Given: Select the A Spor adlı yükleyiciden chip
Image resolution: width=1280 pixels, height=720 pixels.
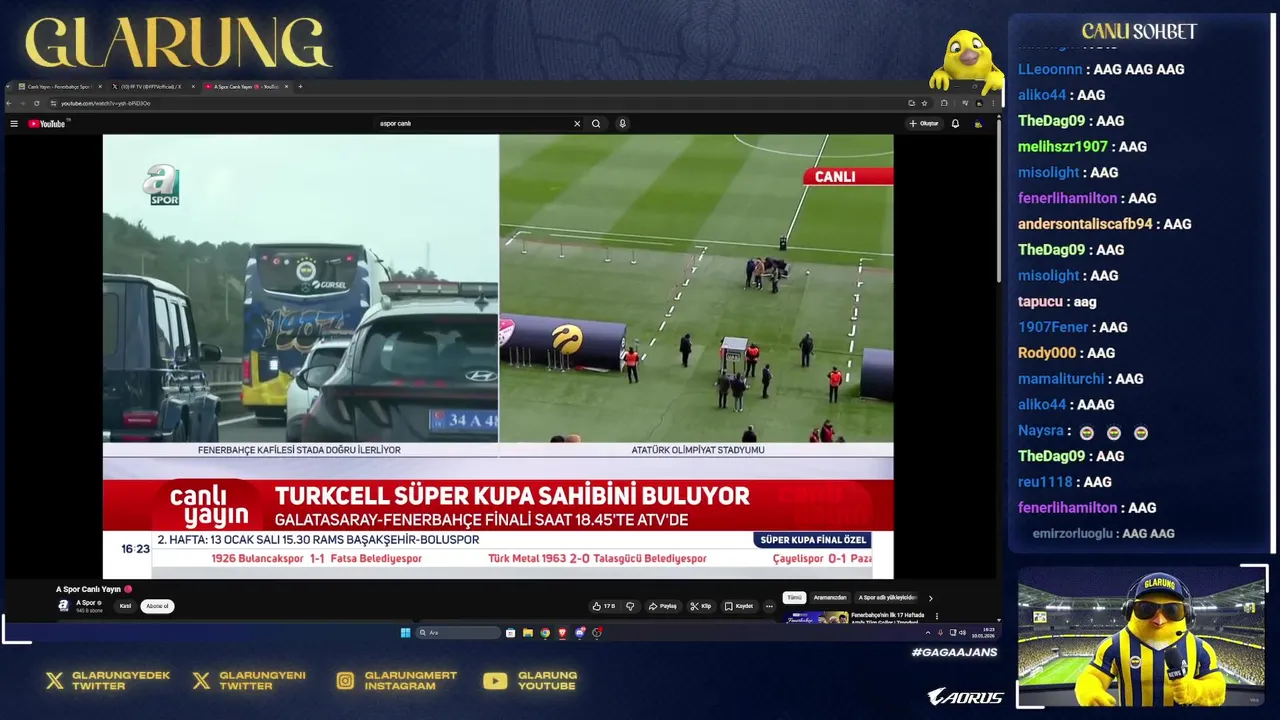Looking at the screenshot, I should [x=887, y=598].
